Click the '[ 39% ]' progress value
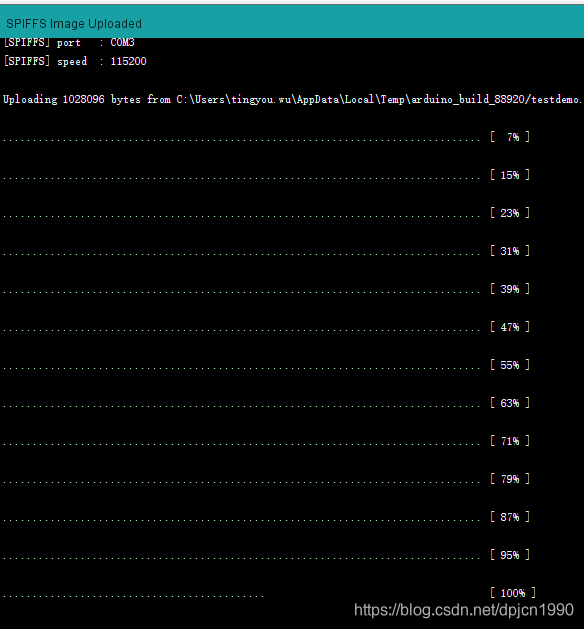Viewport: 584px width, 629px height. [x=510, y=289]
